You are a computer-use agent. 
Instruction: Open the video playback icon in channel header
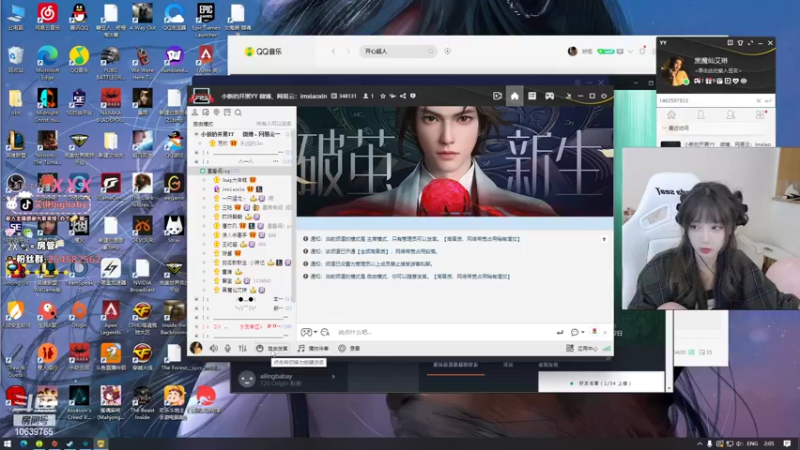[497, 96]
